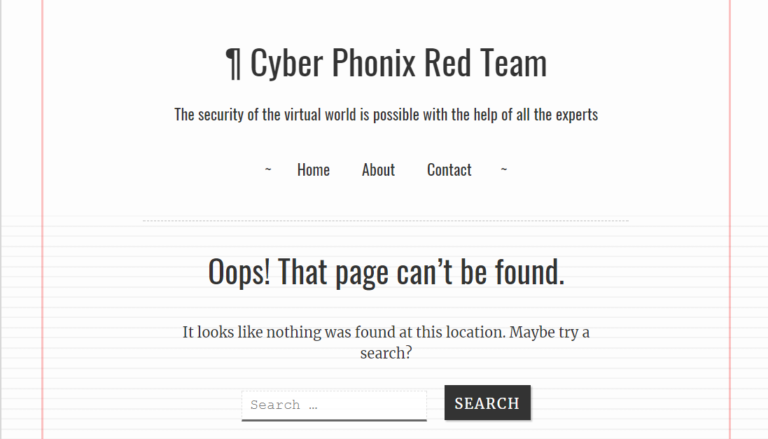Click the tilde left of Home
768x439 pixels.
tap(268, 170)
